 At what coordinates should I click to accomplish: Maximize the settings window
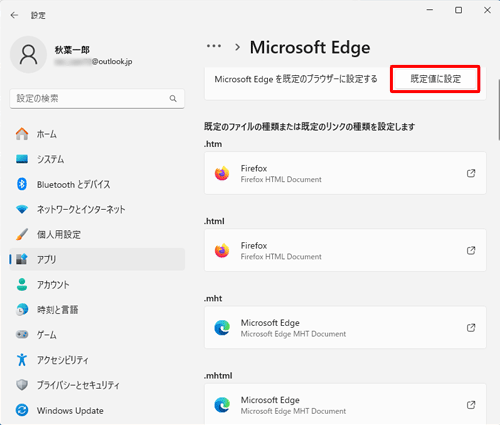[459, 10]
